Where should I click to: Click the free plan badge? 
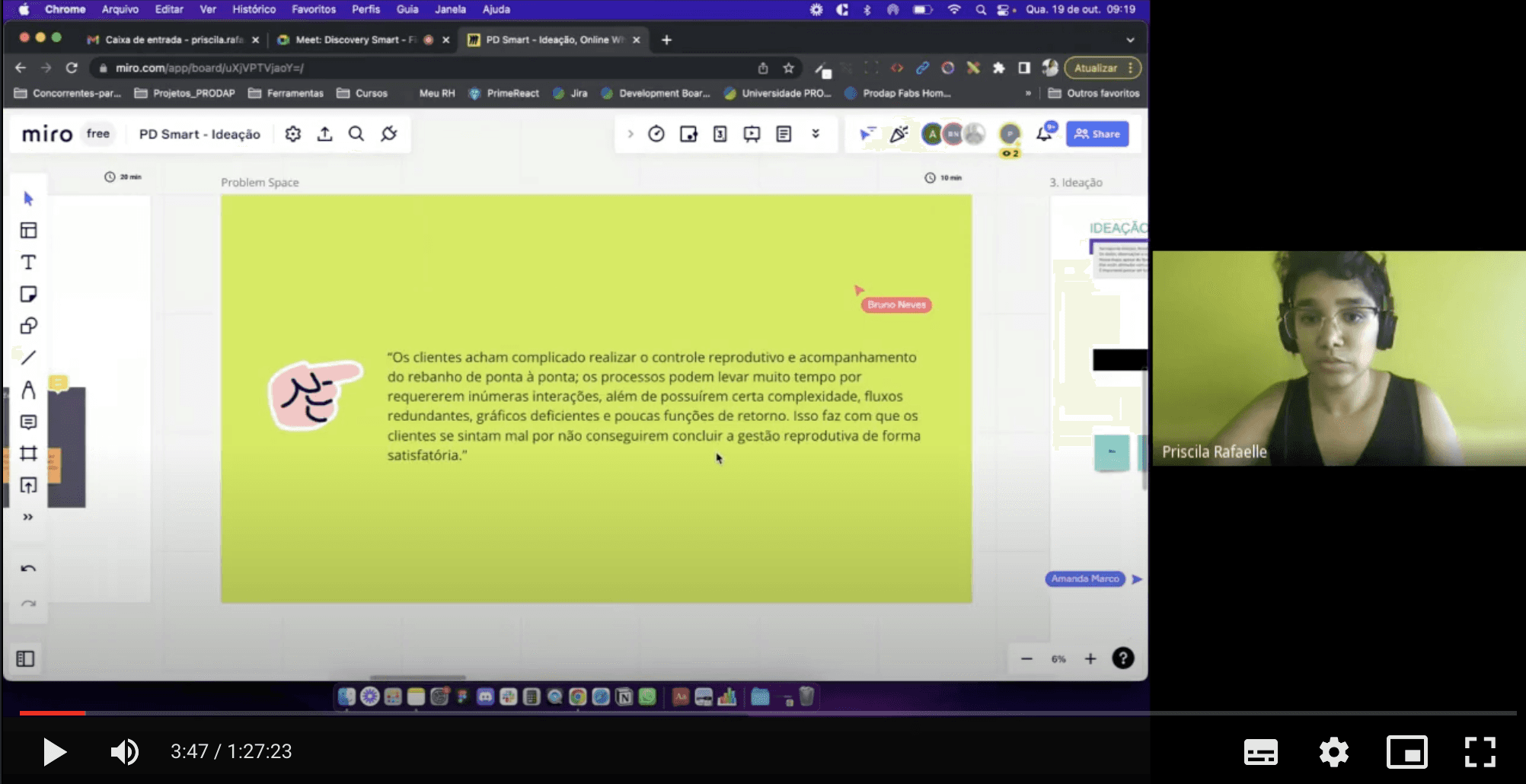98,134
